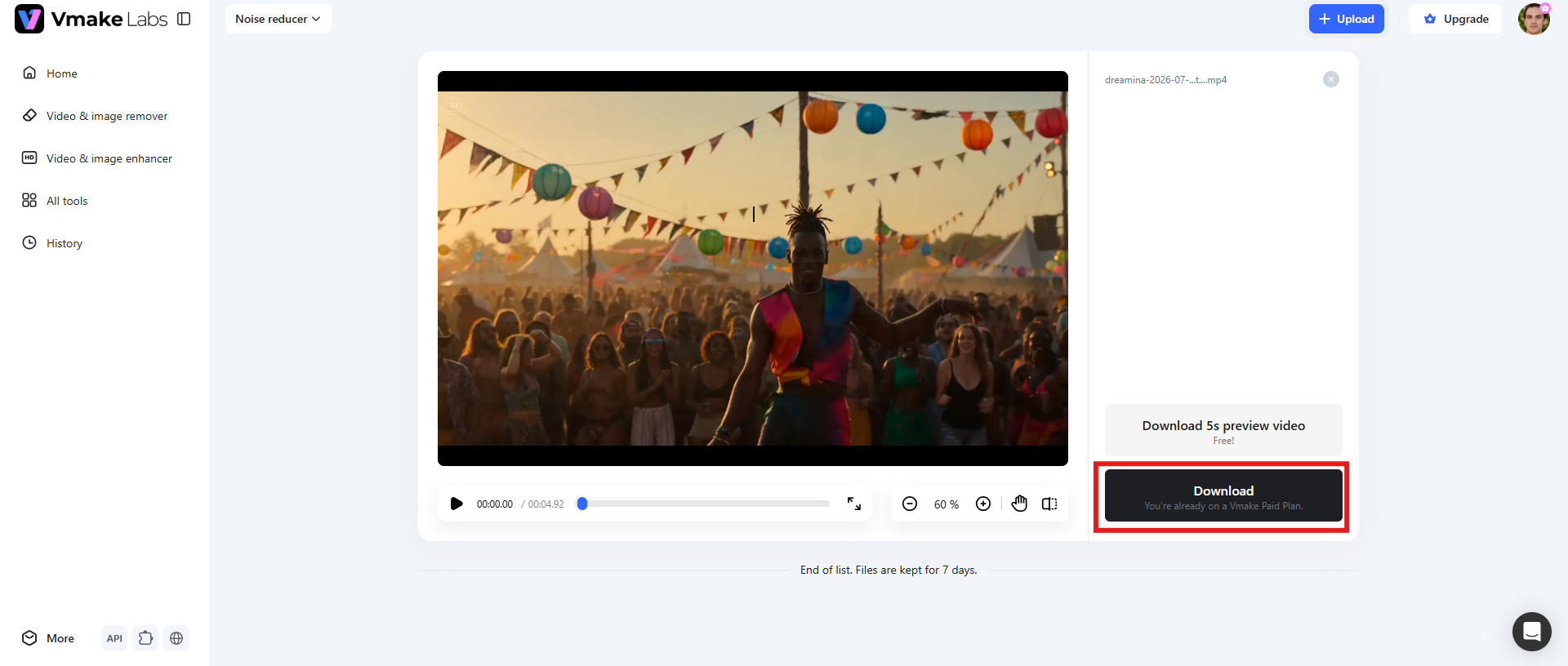Click the video preview frame
Screen dimensions: 1568x666
[x=753, y=269]
